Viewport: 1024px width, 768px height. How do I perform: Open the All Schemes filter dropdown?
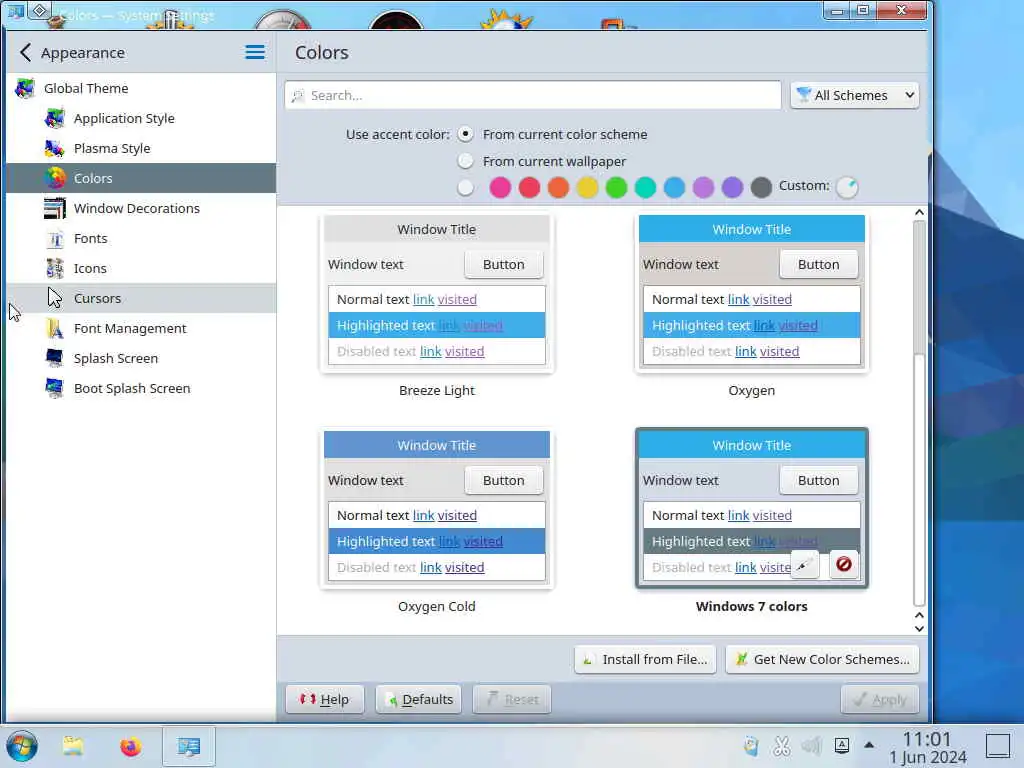click(x=854, y=95)
